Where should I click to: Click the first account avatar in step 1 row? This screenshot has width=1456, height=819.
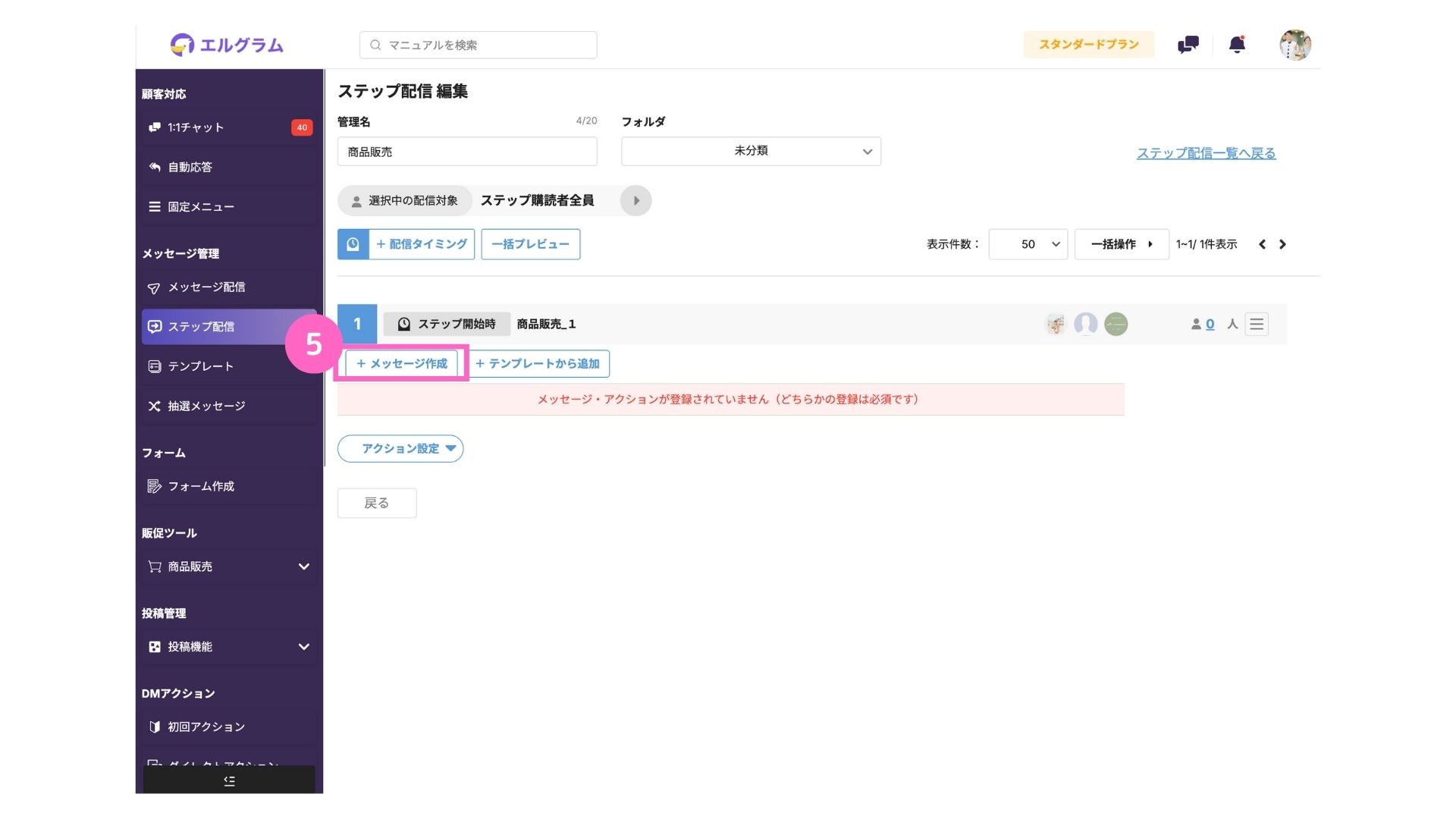point(1056,325)
